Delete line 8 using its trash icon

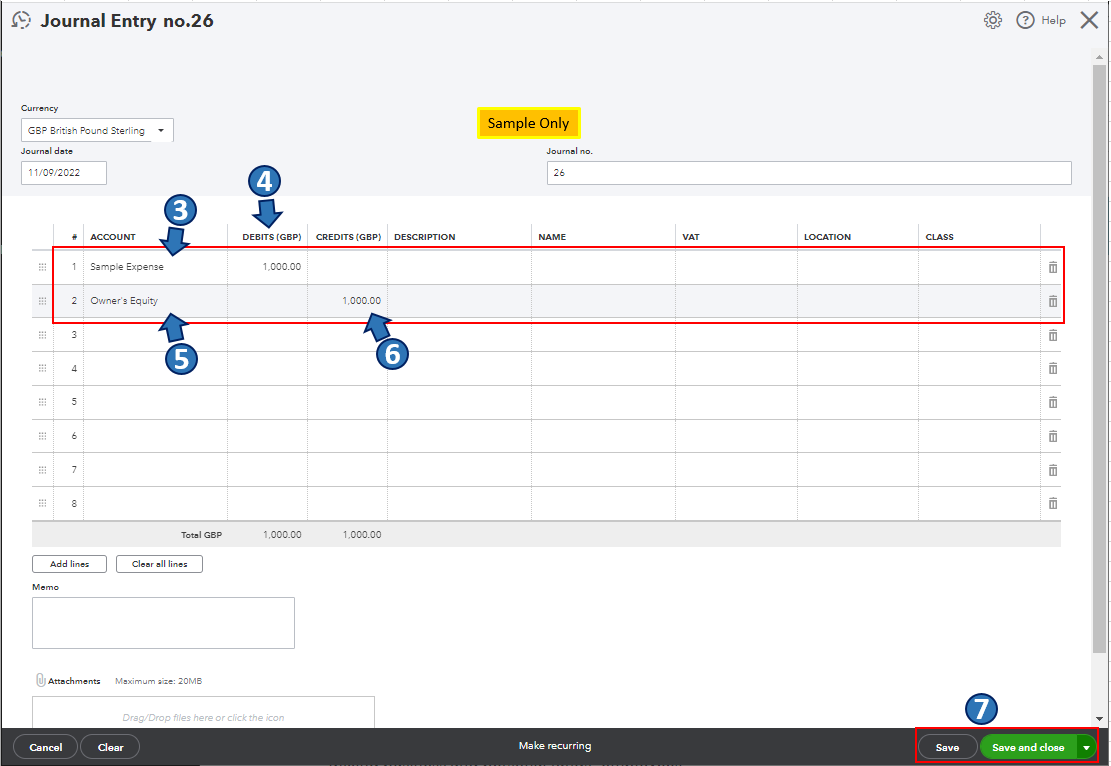pyautogui.click(x=1052, y=503)
